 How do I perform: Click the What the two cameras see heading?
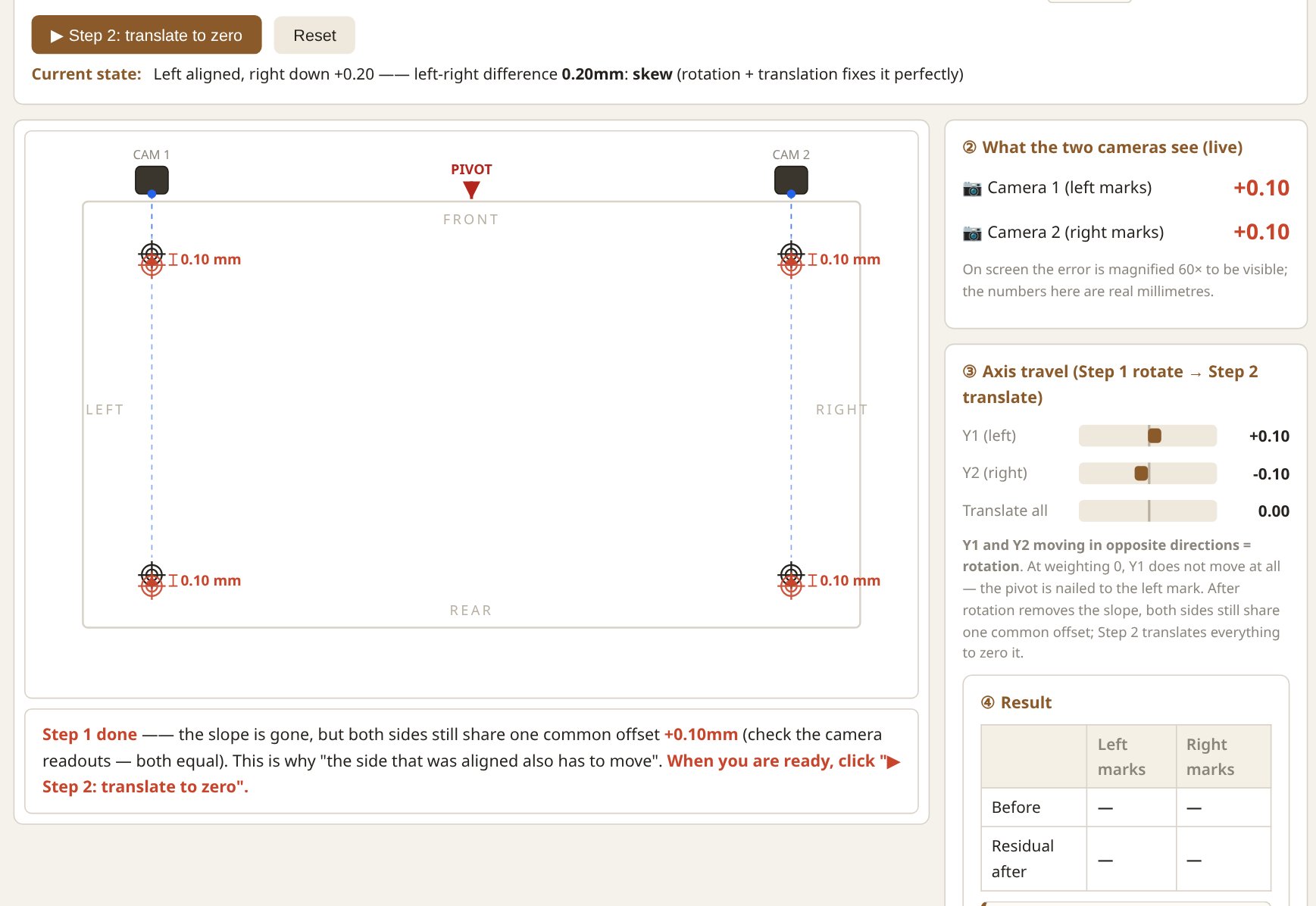tap(1102, 148)
